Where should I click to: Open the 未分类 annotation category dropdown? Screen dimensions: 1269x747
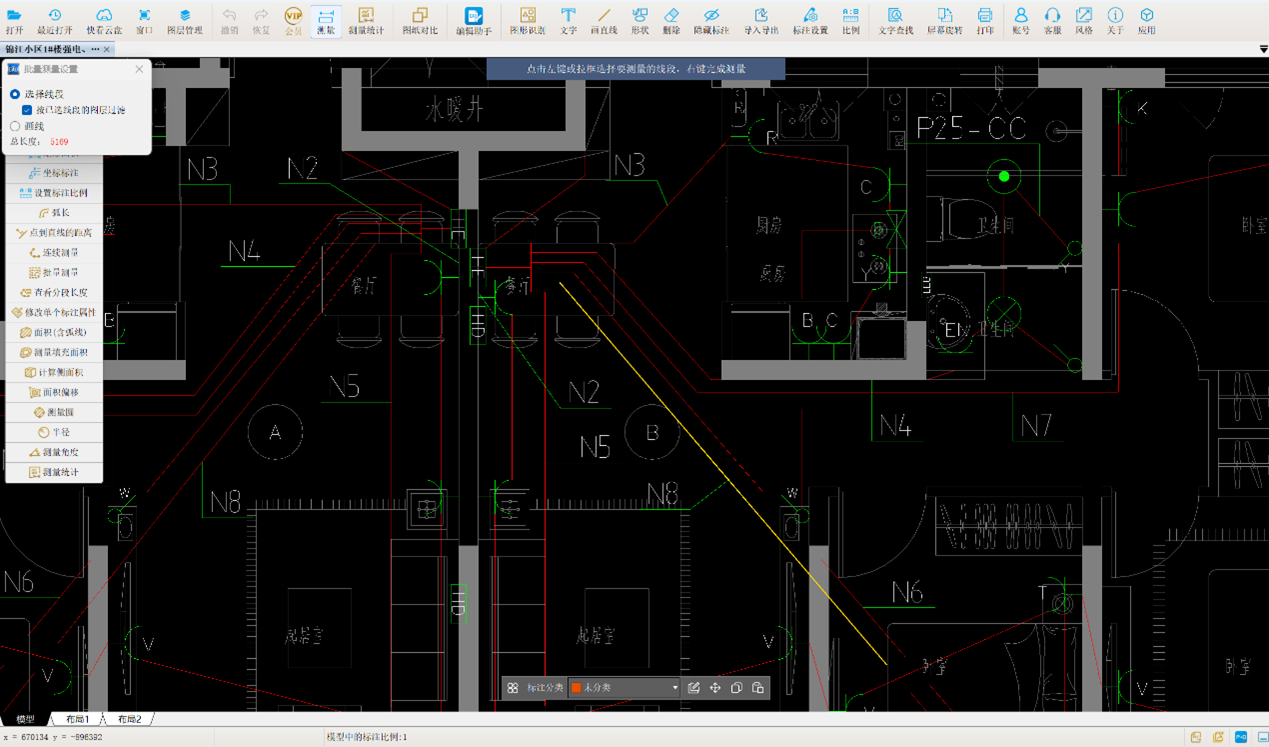pos(675,688)
